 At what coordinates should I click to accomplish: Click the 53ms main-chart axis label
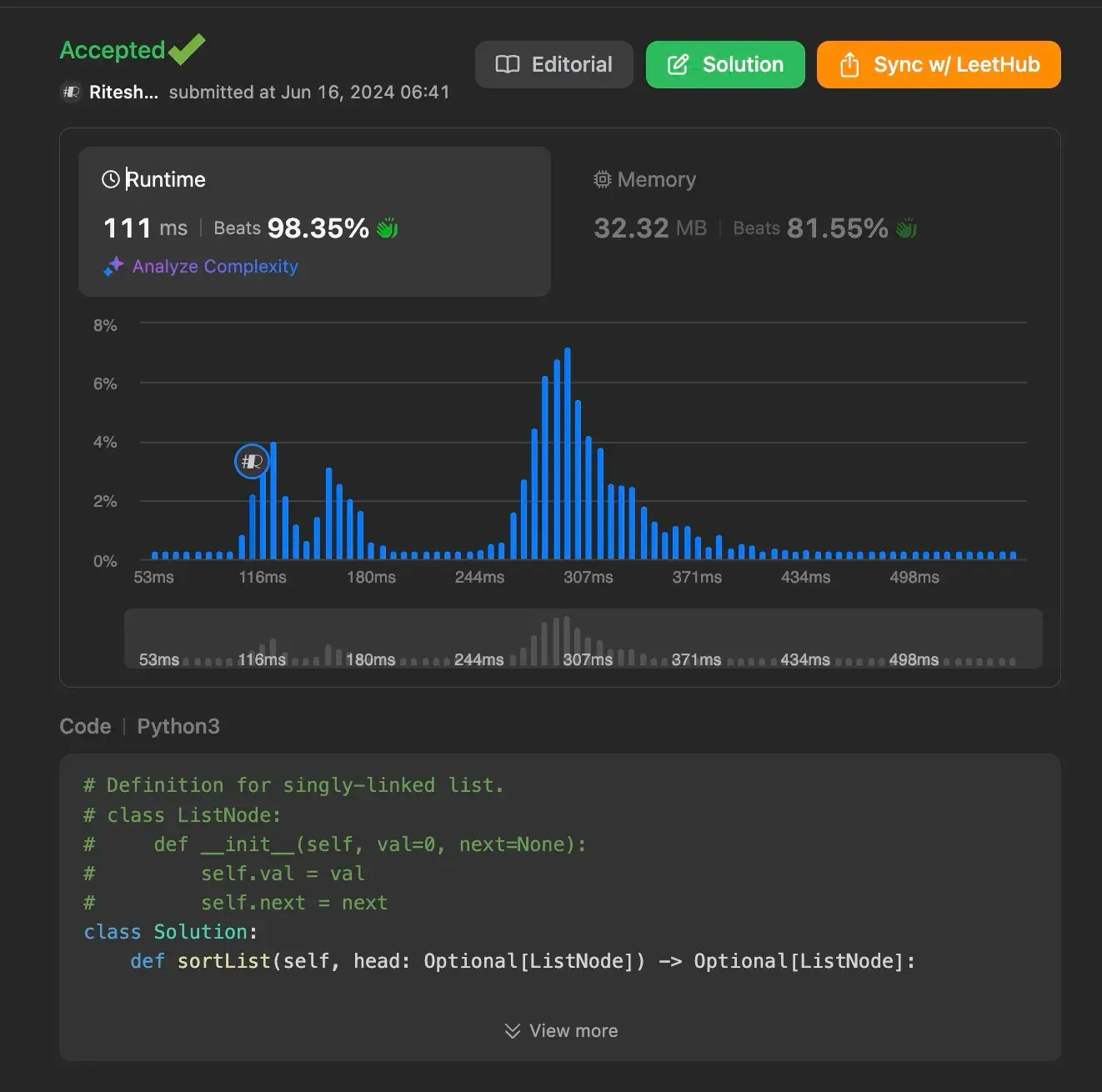click(153, 577)
